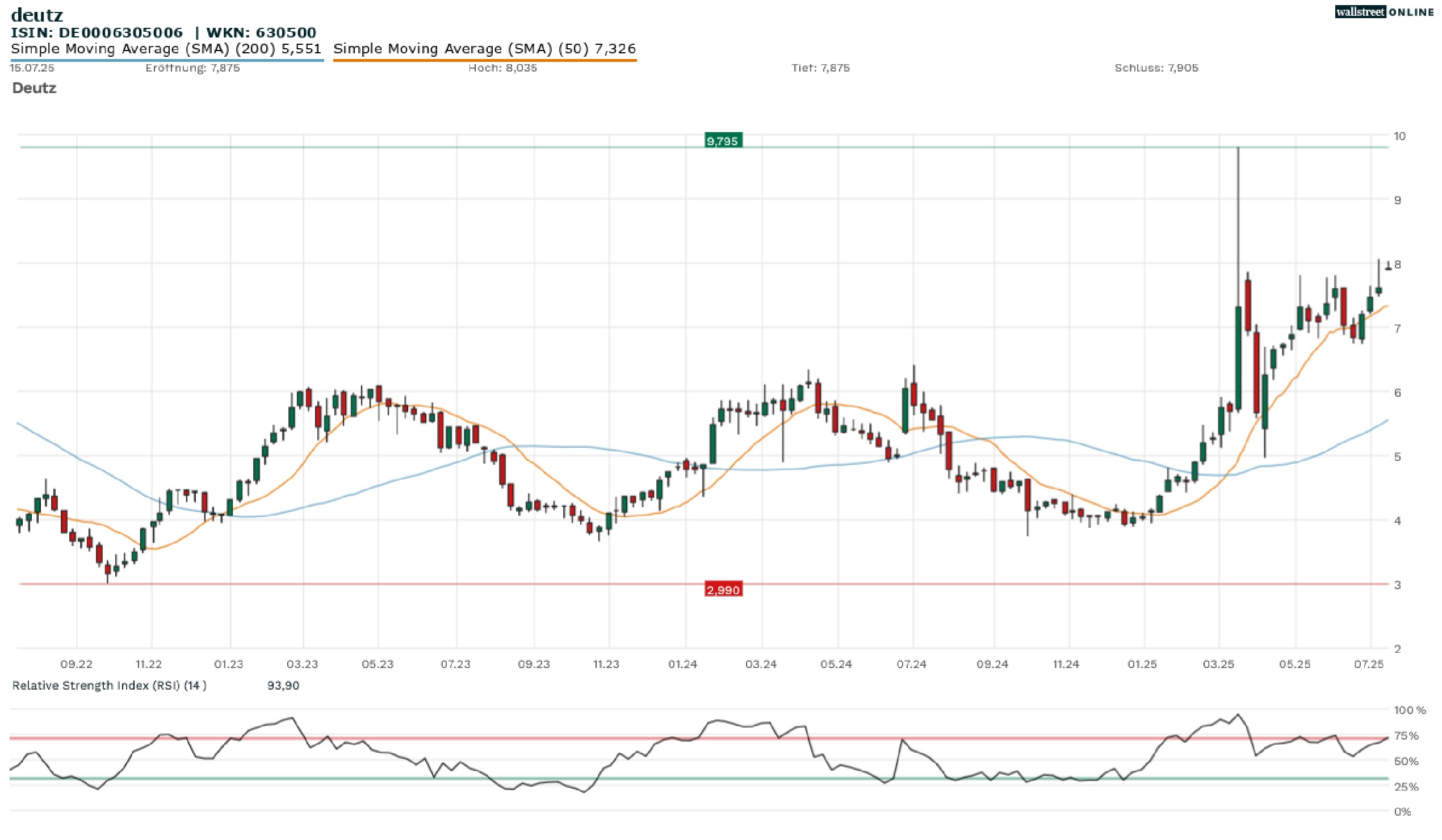
Task: Click the 11.23 x-axis label
Action: 606,663
